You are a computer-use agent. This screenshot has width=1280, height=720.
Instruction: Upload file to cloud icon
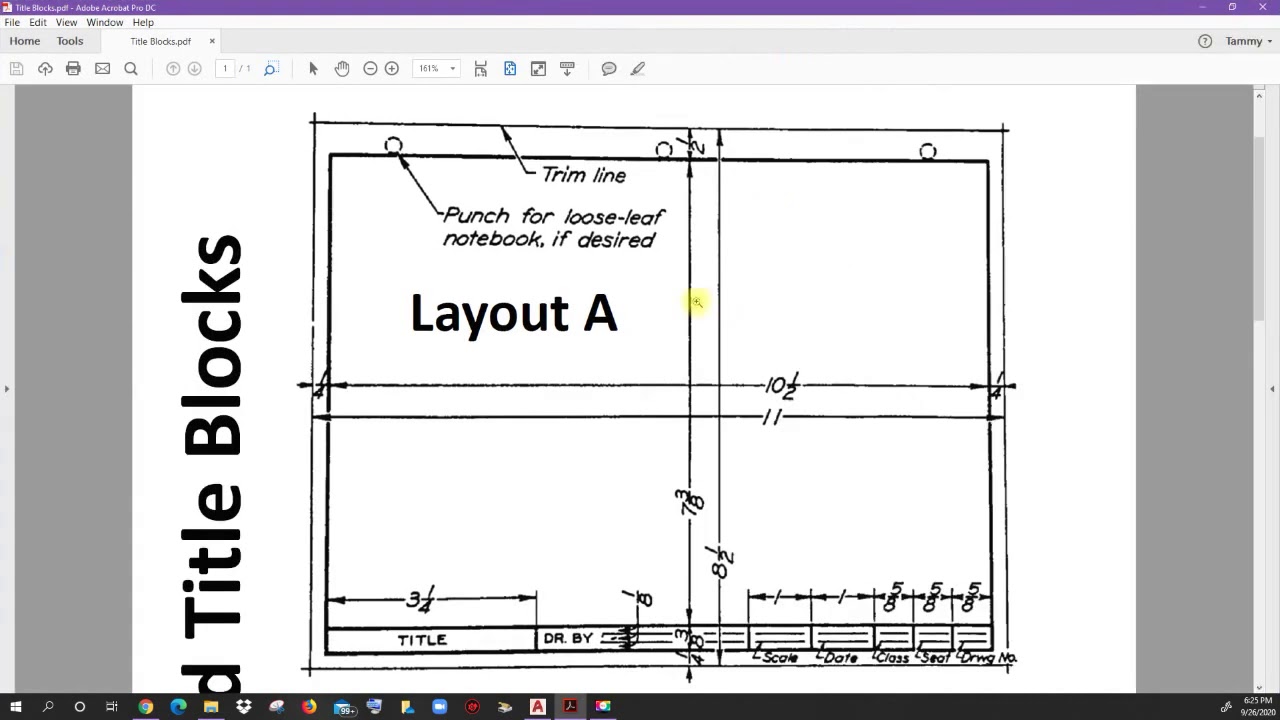pos(45,68)
